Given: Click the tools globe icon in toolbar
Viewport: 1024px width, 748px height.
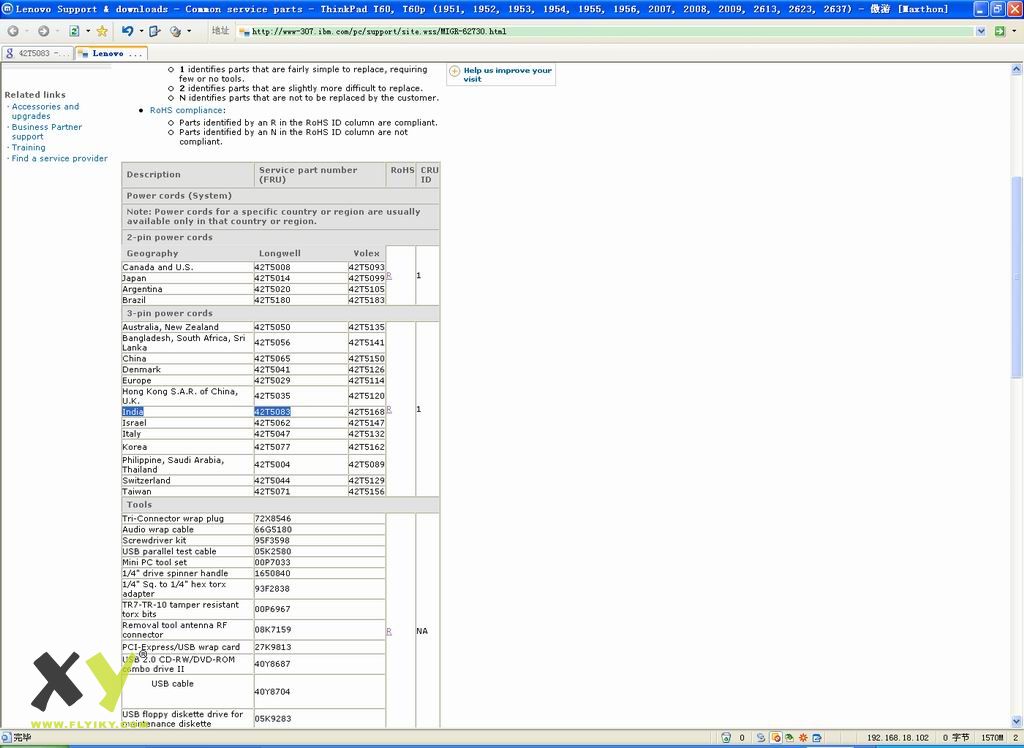Looking at the screenshot, I should pos(176,31).
